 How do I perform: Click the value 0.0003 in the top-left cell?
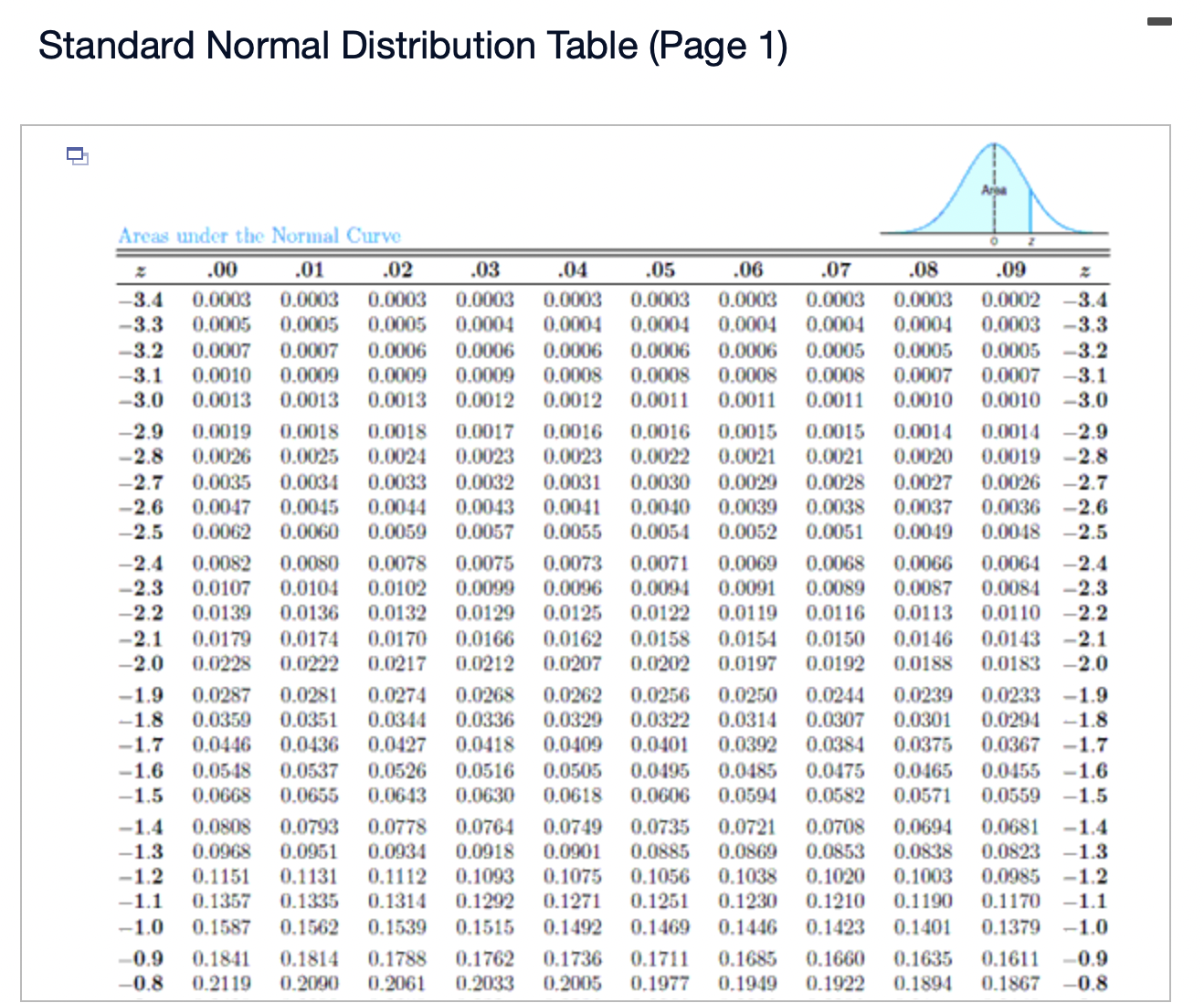222,299
